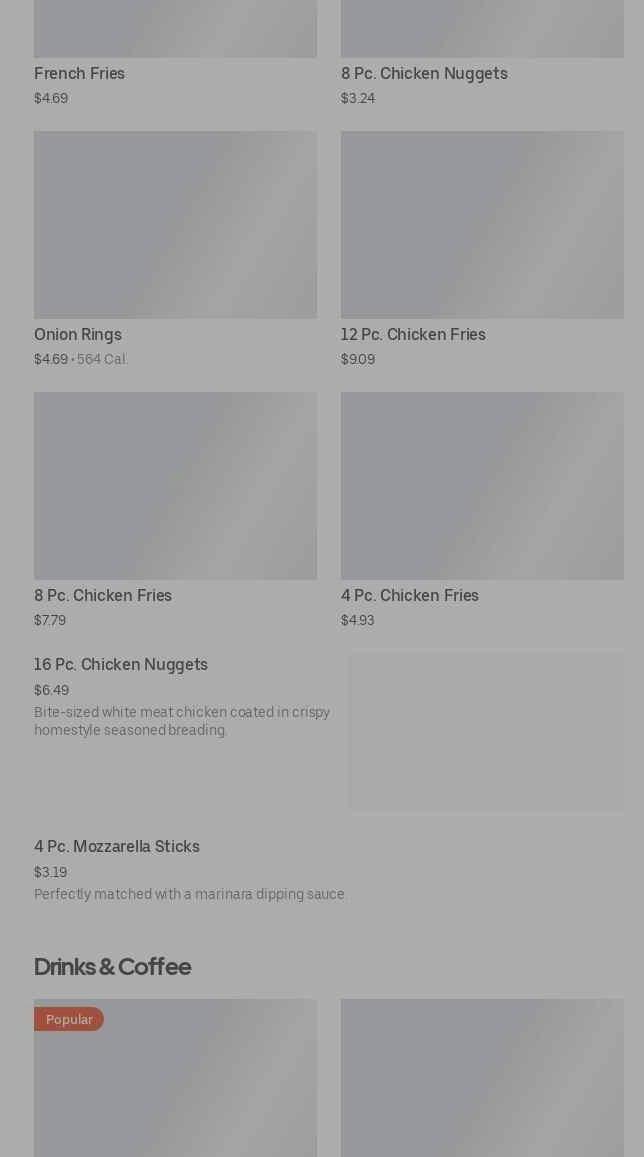Open the French Fries item title
Viewport: 644px width, 1157px height.
79,74
